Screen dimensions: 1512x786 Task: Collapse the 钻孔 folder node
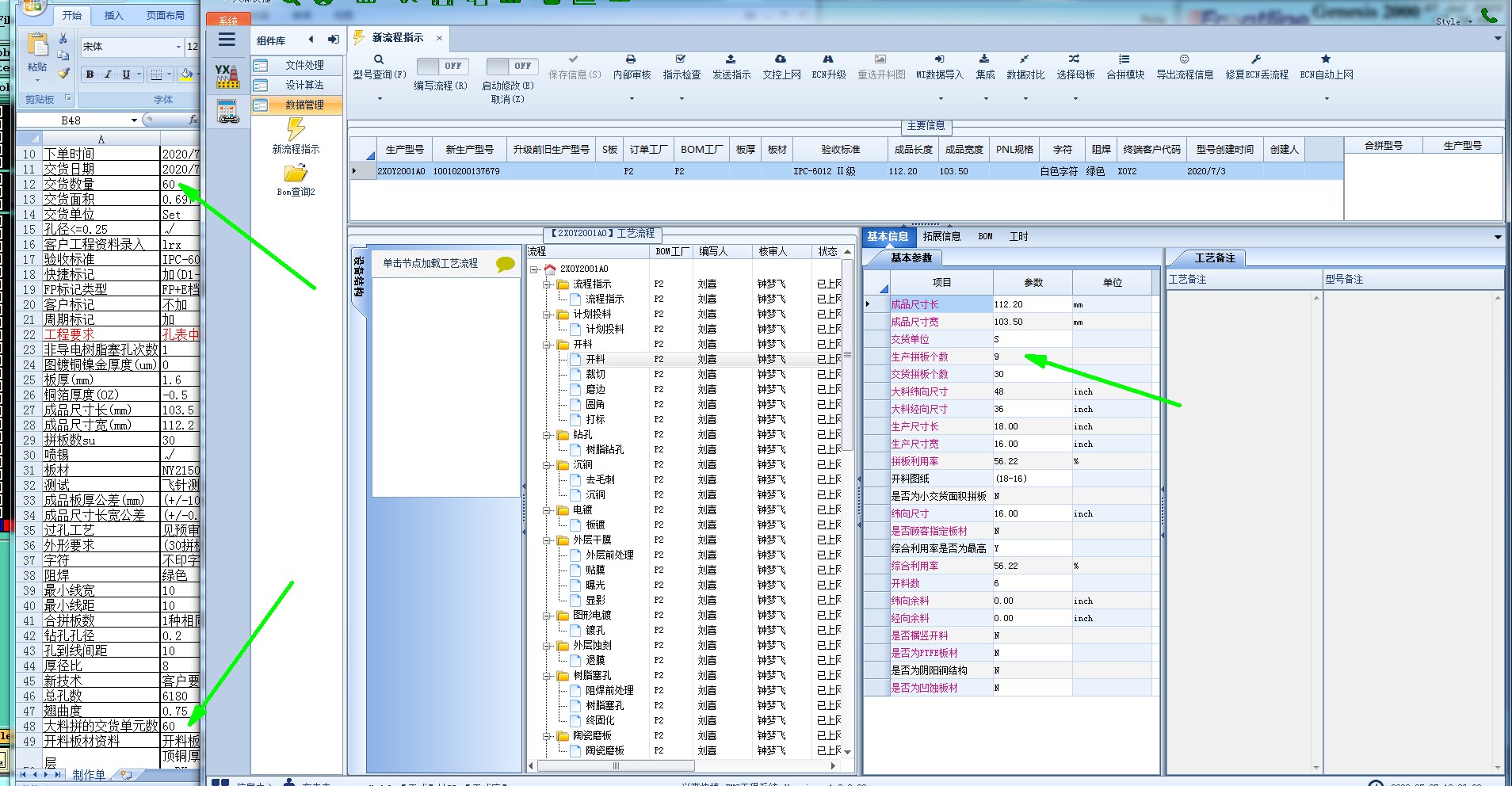coord(547,435)
